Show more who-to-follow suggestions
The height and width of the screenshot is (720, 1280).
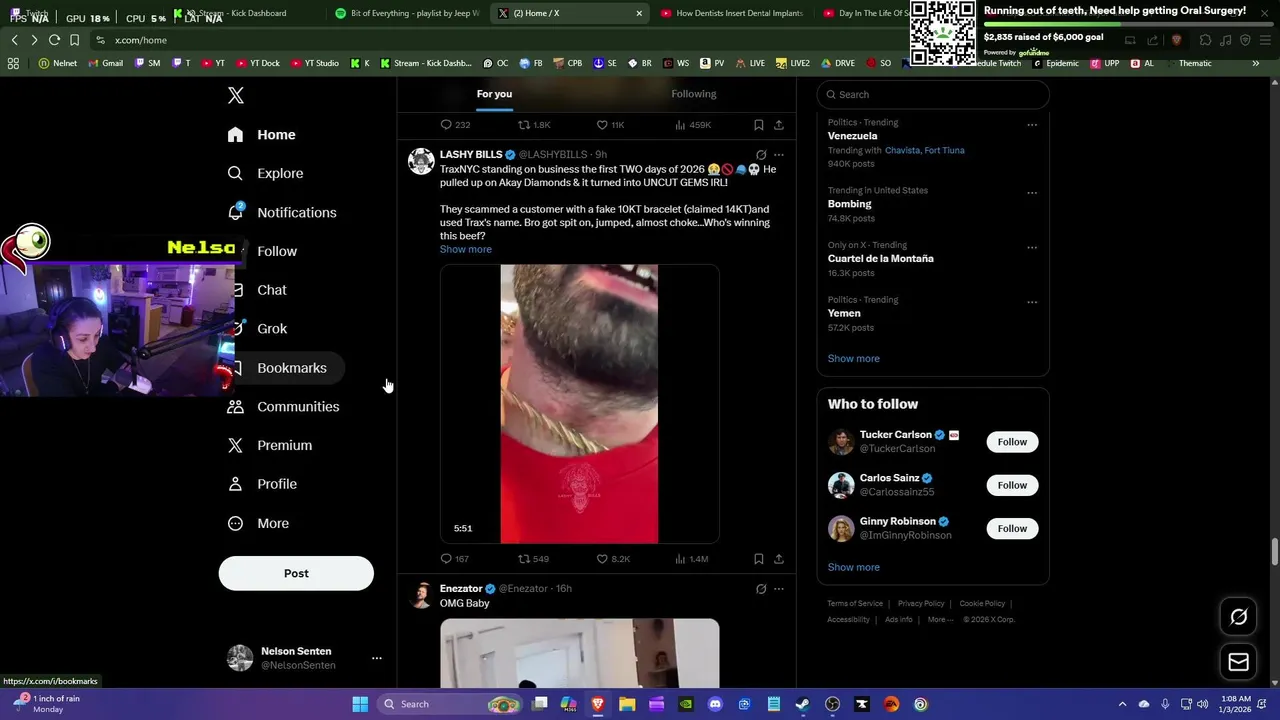pyautogui.click(x=853, y=567)
